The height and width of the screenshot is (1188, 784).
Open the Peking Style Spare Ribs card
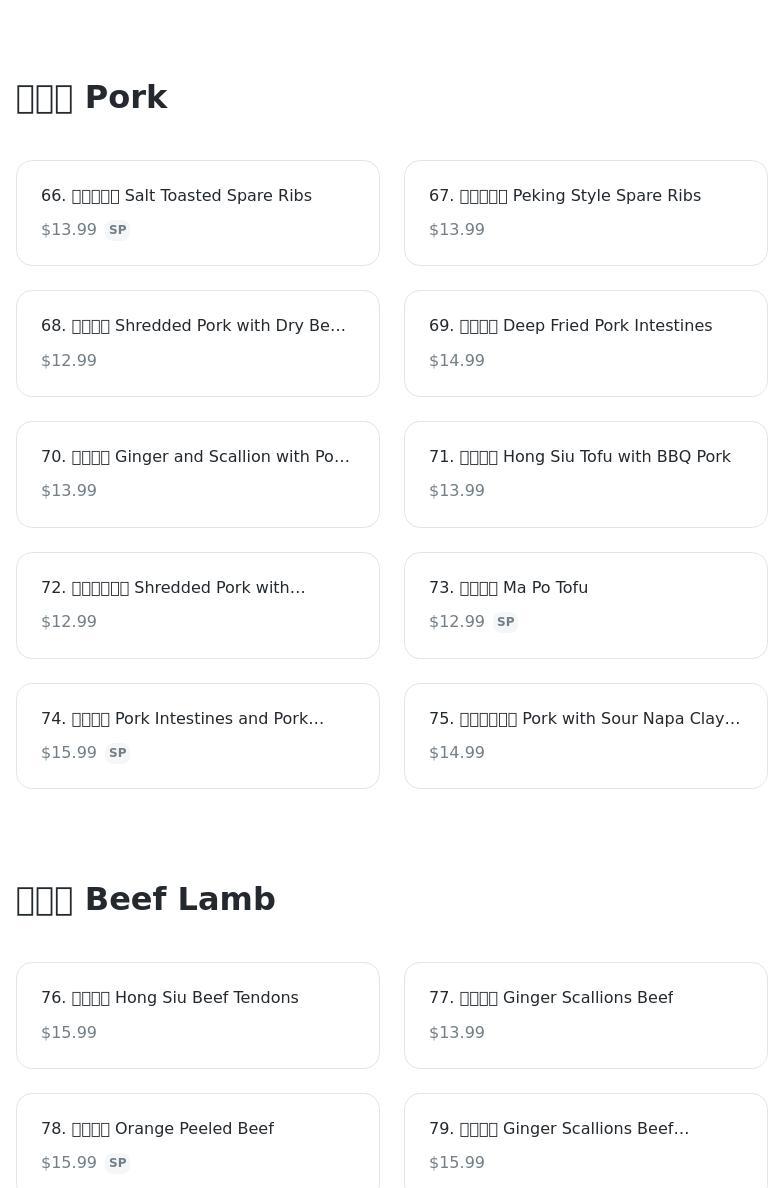click(x=586, y=213)
